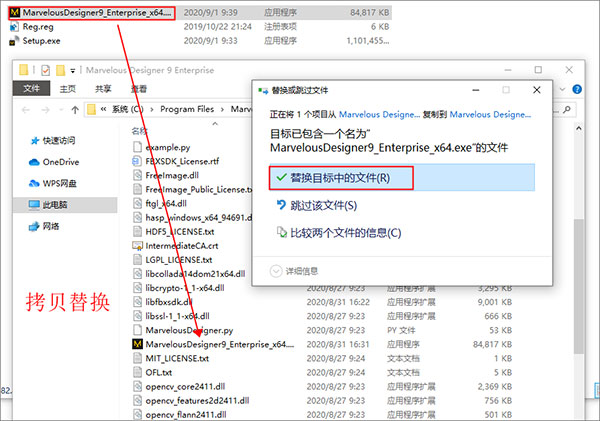Click the 网络 network icon
The image size is (600, 421).
34,226
